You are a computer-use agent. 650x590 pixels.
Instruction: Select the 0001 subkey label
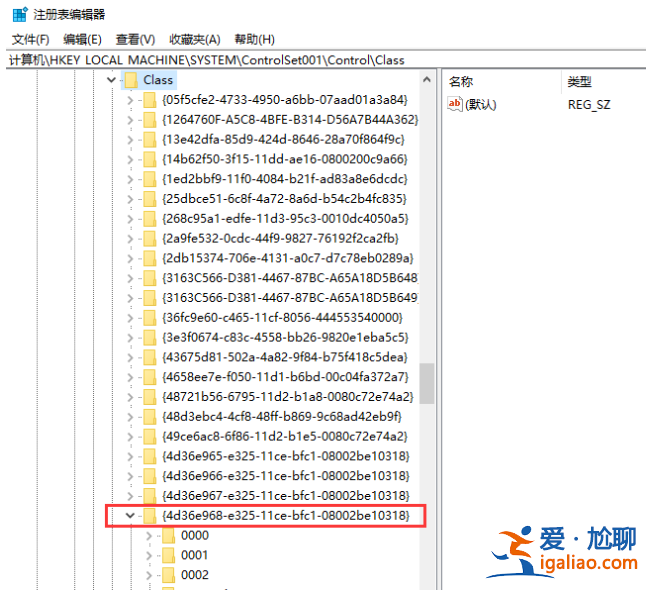point(194,555)
